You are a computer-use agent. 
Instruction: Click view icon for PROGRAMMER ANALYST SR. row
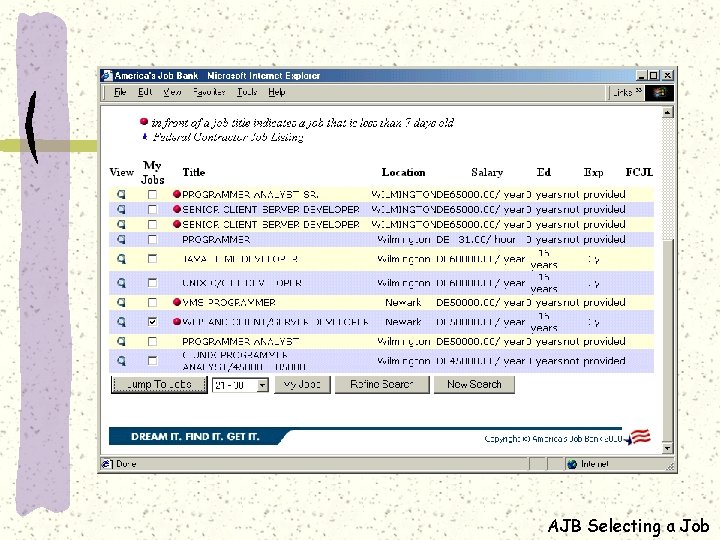(121, 195)
